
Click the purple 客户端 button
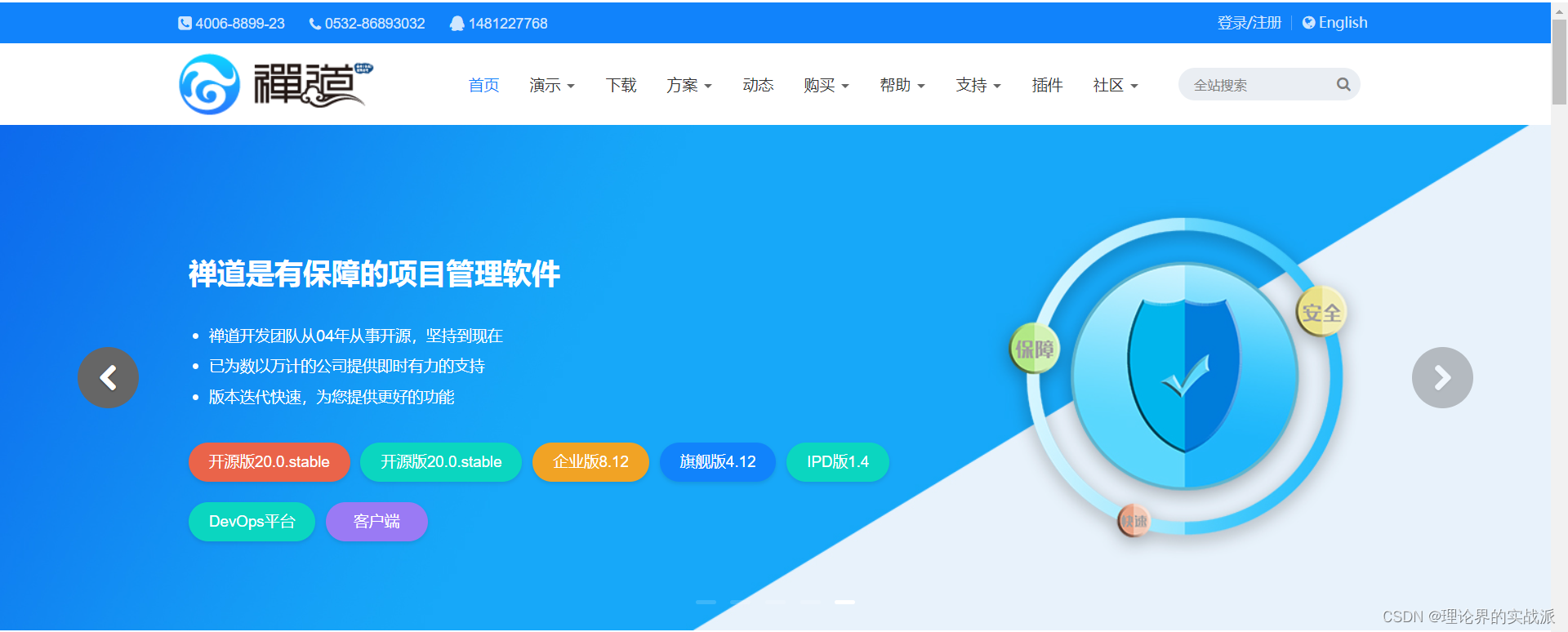(x=376, y=522)
